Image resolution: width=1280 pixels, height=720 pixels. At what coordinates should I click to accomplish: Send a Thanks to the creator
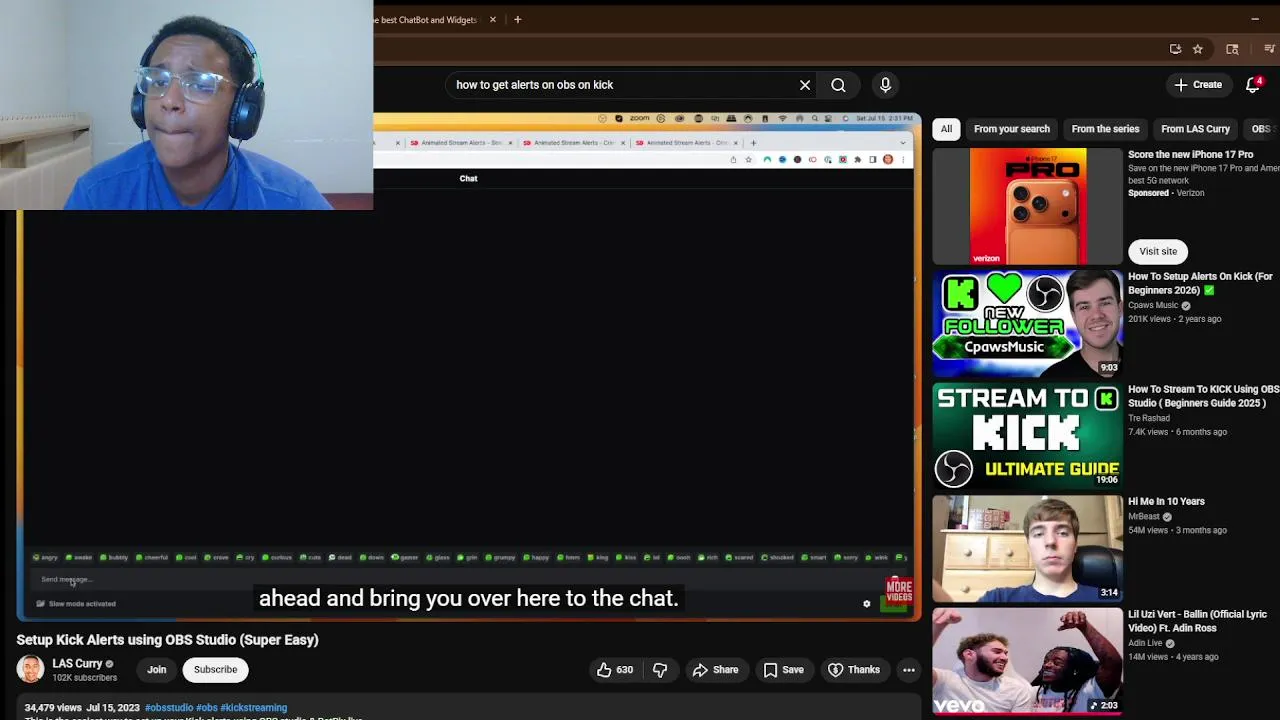pyautogui.click(x=853, y=670)
